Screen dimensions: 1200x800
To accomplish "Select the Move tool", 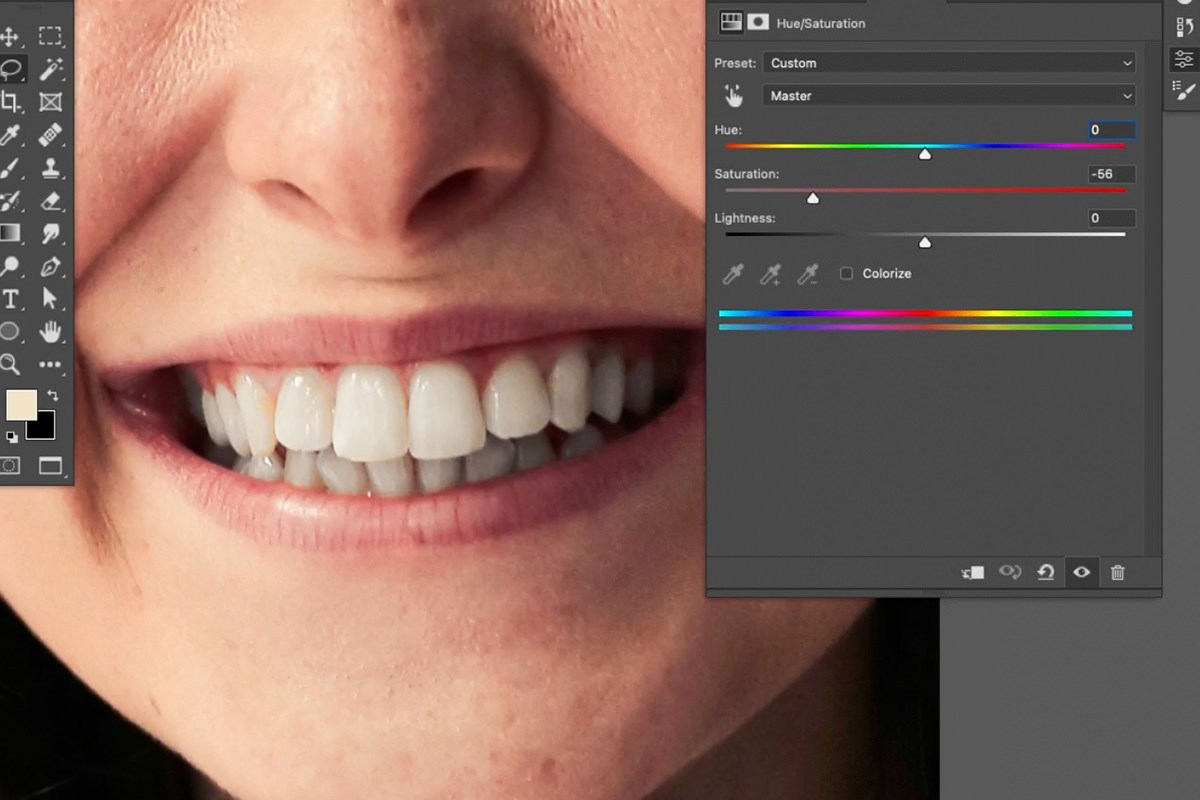I will coord(10,37).
